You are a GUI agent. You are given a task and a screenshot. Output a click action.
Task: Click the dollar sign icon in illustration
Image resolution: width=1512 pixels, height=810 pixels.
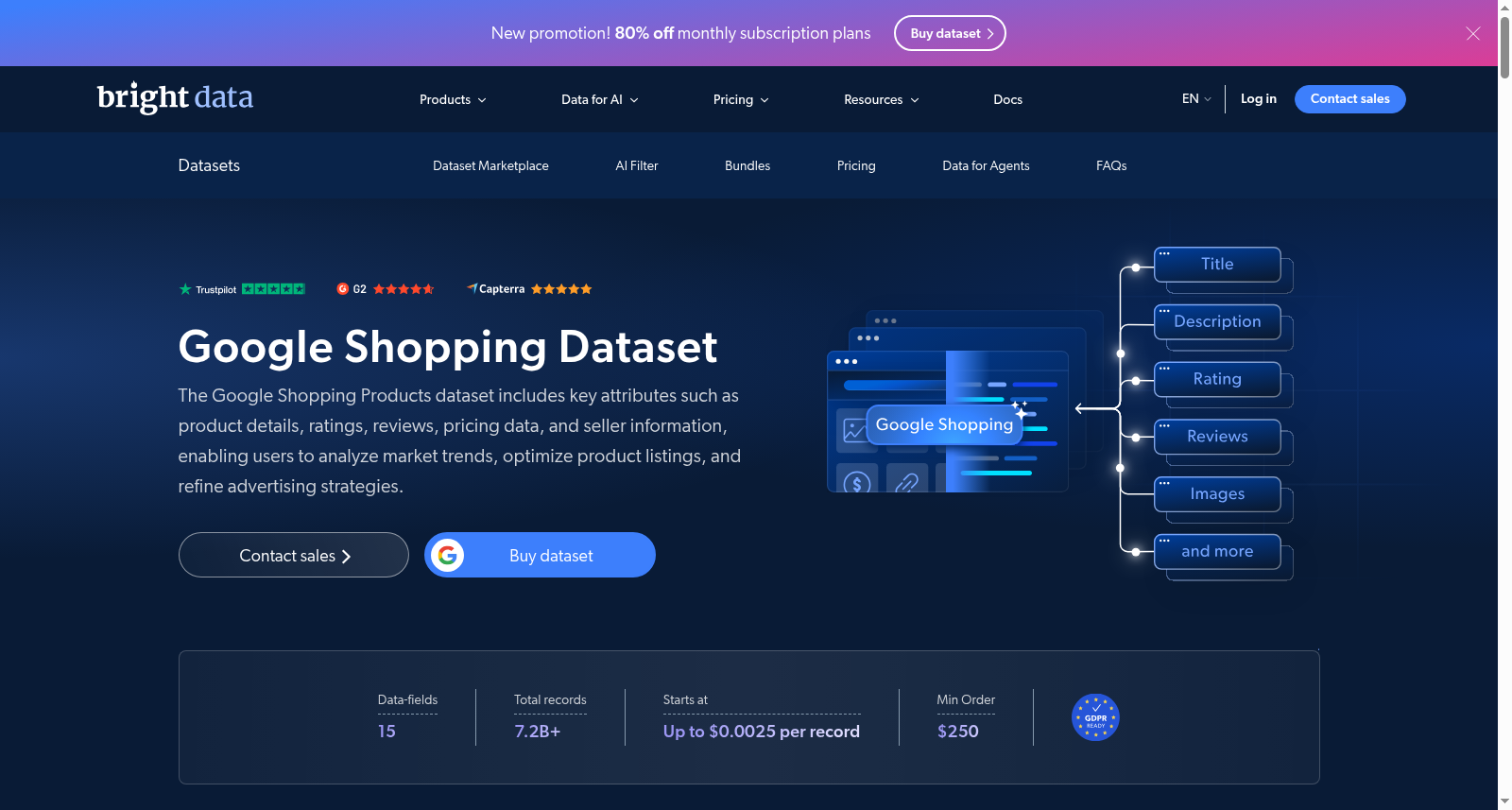tap(857, 480)
